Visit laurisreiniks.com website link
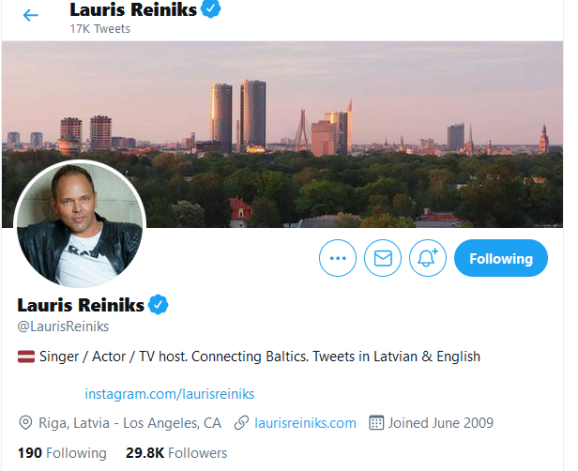The height and width of the screenshot is (471, 578). (x=305, y=423)
